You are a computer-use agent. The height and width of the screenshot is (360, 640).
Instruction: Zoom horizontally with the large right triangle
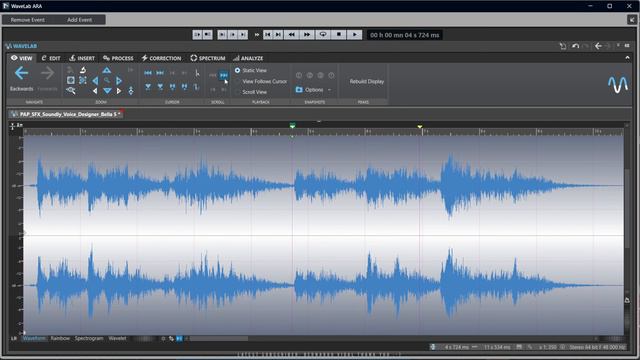119,81
